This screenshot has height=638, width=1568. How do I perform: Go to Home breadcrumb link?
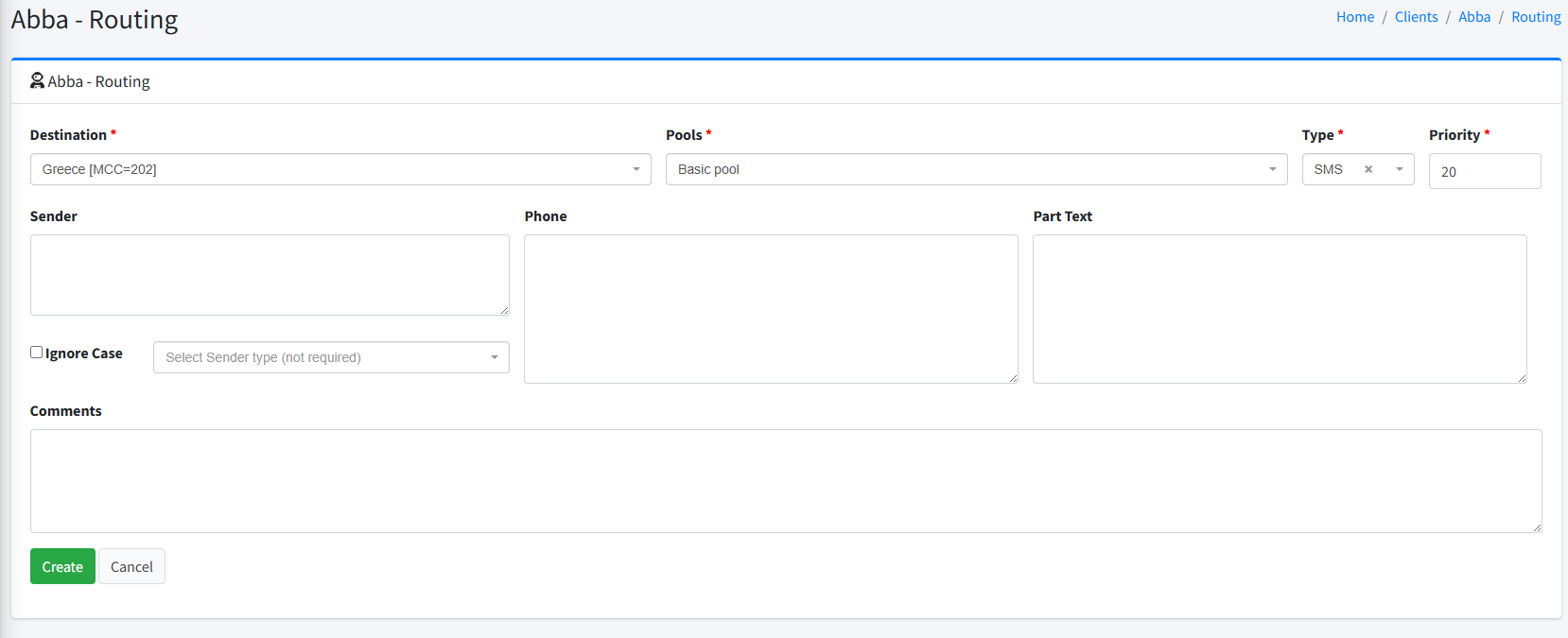pyautogui.click(x=1354, y=17)
